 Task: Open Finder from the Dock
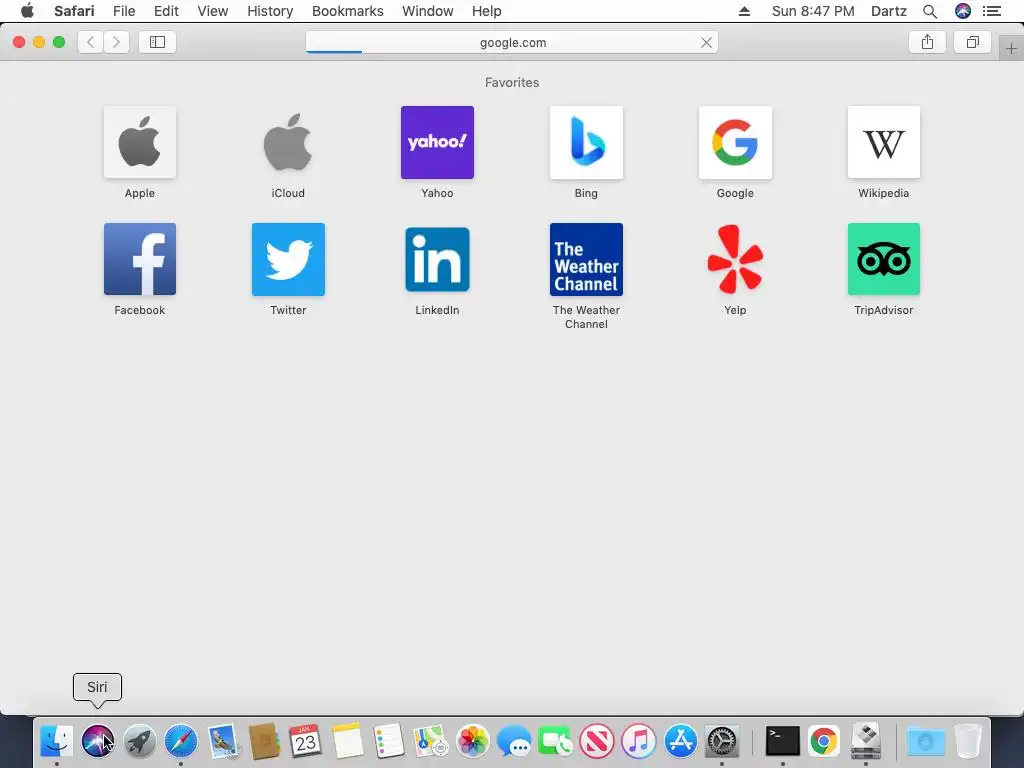57,741
